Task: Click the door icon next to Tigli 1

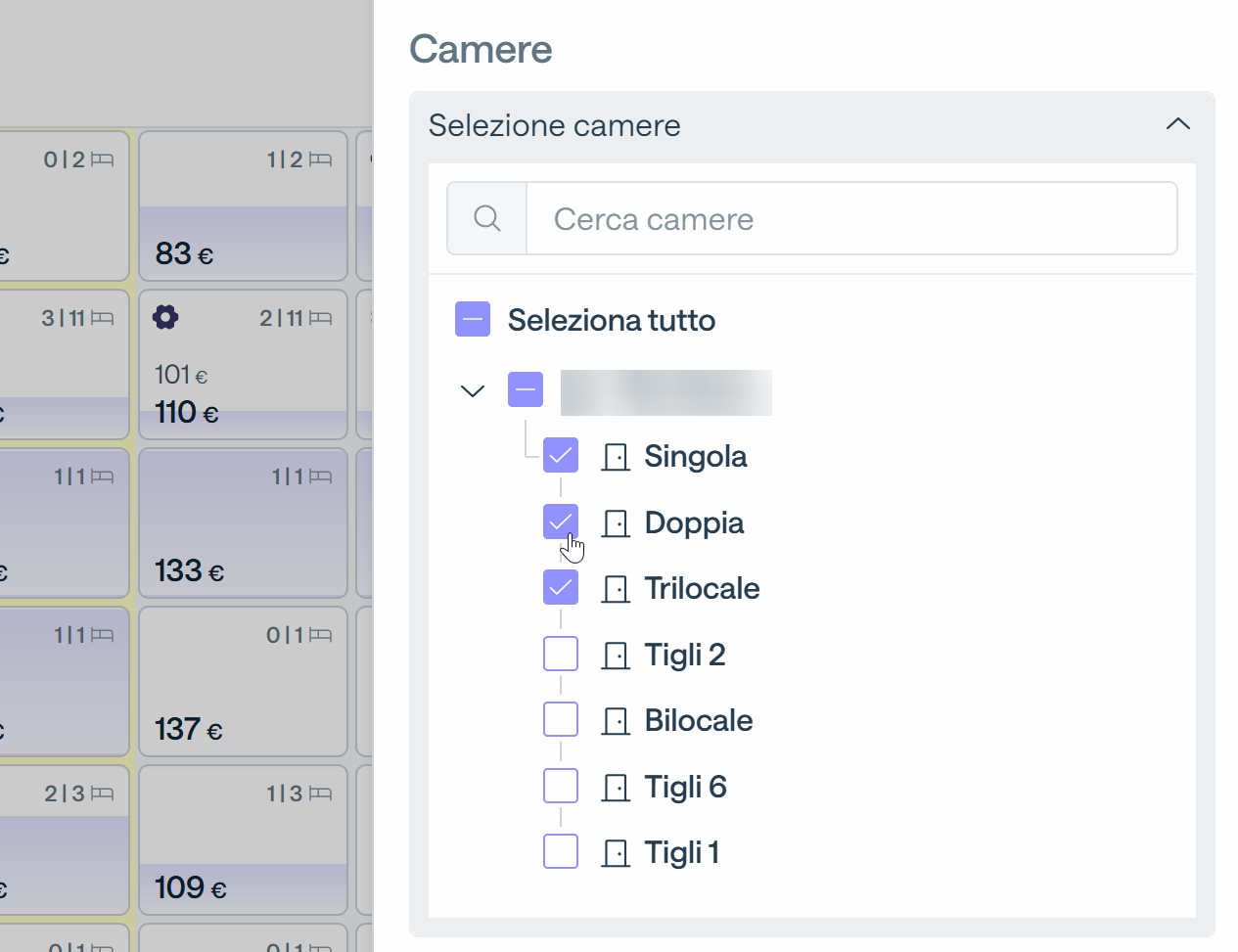Action: 616,853
